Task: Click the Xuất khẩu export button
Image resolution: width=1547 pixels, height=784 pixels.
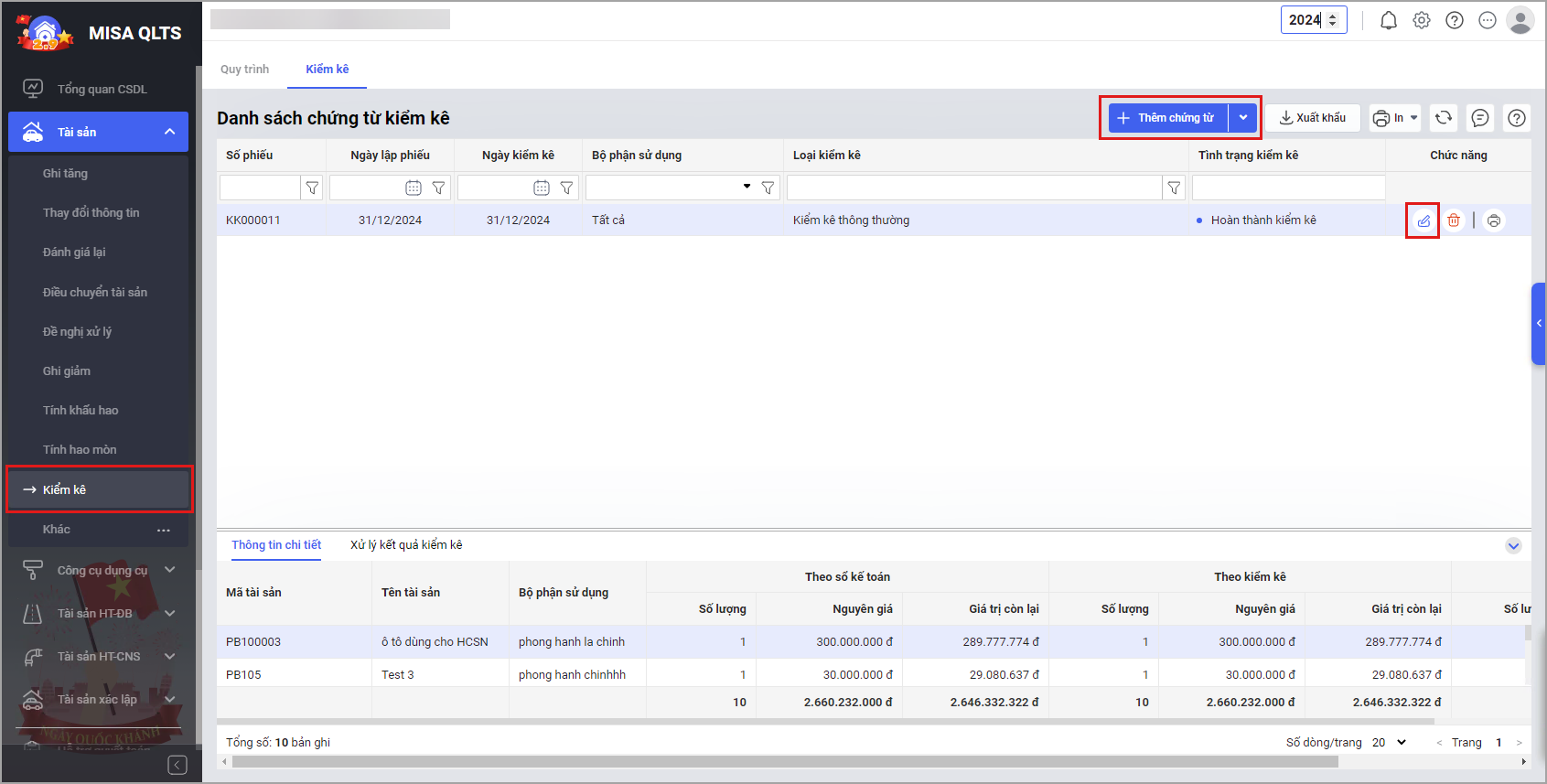Action: pyautogui.click(x=1313, y=118)
